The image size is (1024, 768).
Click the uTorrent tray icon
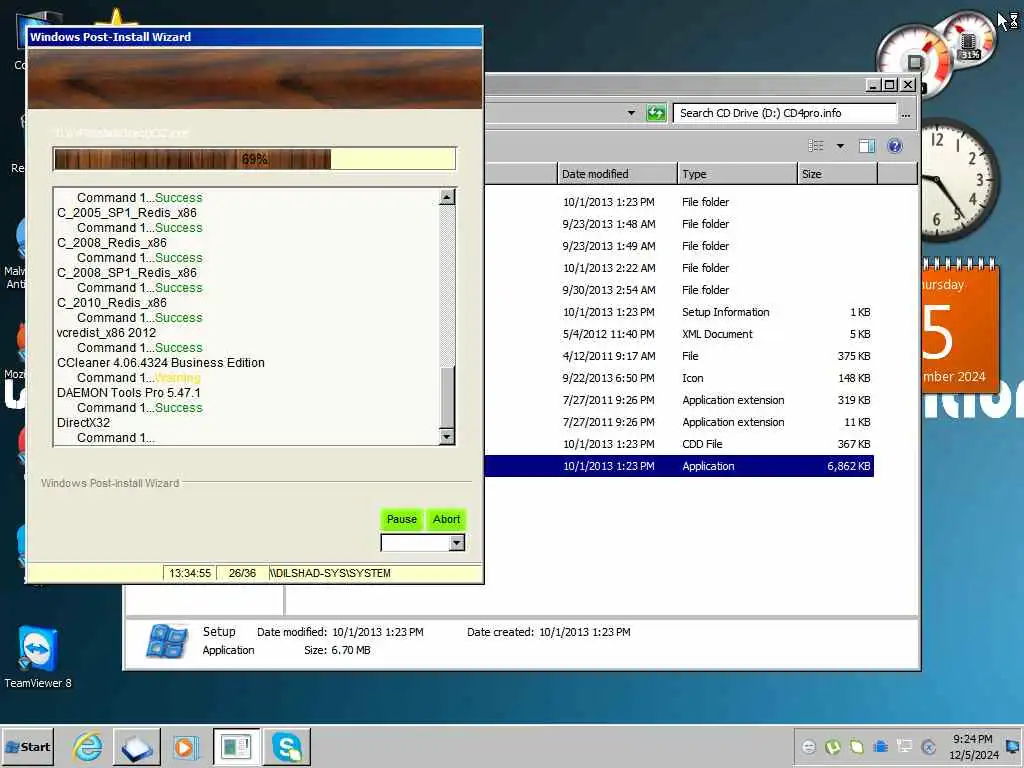(x=833, y=746)
